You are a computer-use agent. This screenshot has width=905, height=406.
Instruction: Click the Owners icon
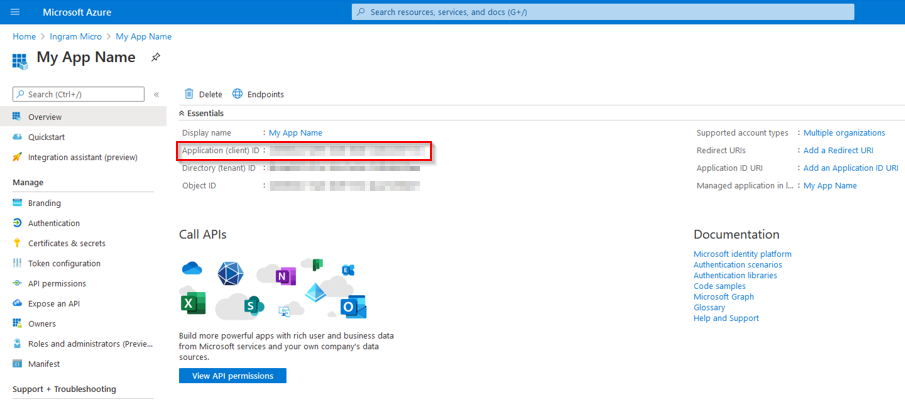pyautogui.click(x=17, y=323)
